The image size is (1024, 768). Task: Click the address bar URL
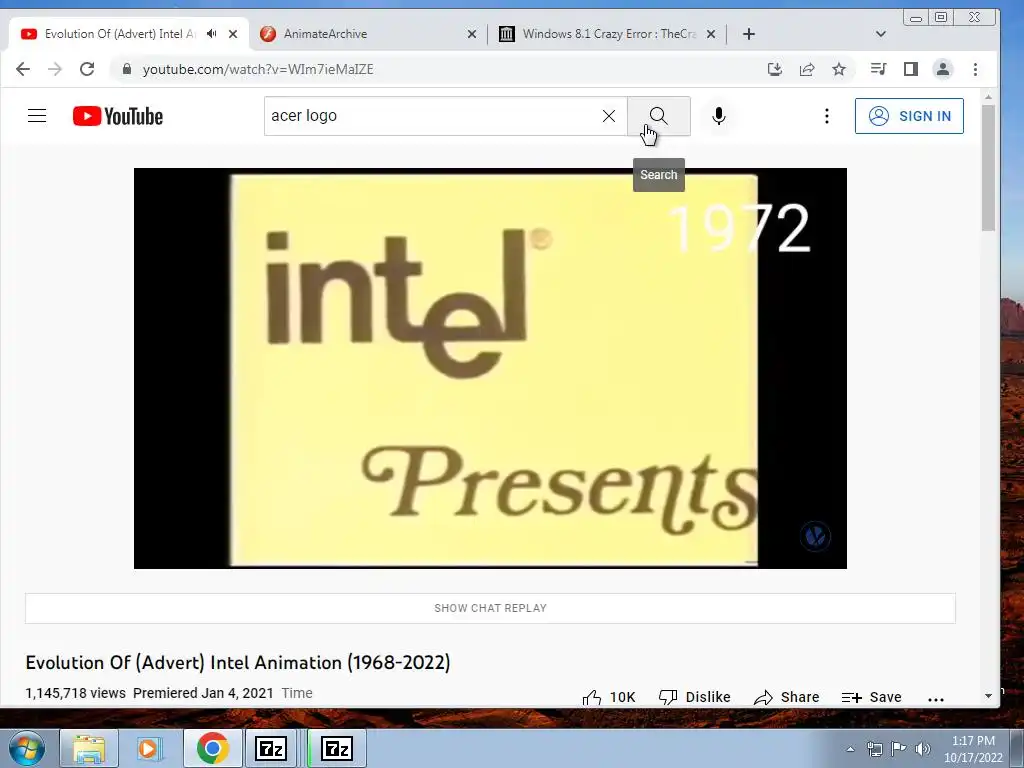click(x=258, y=69)
